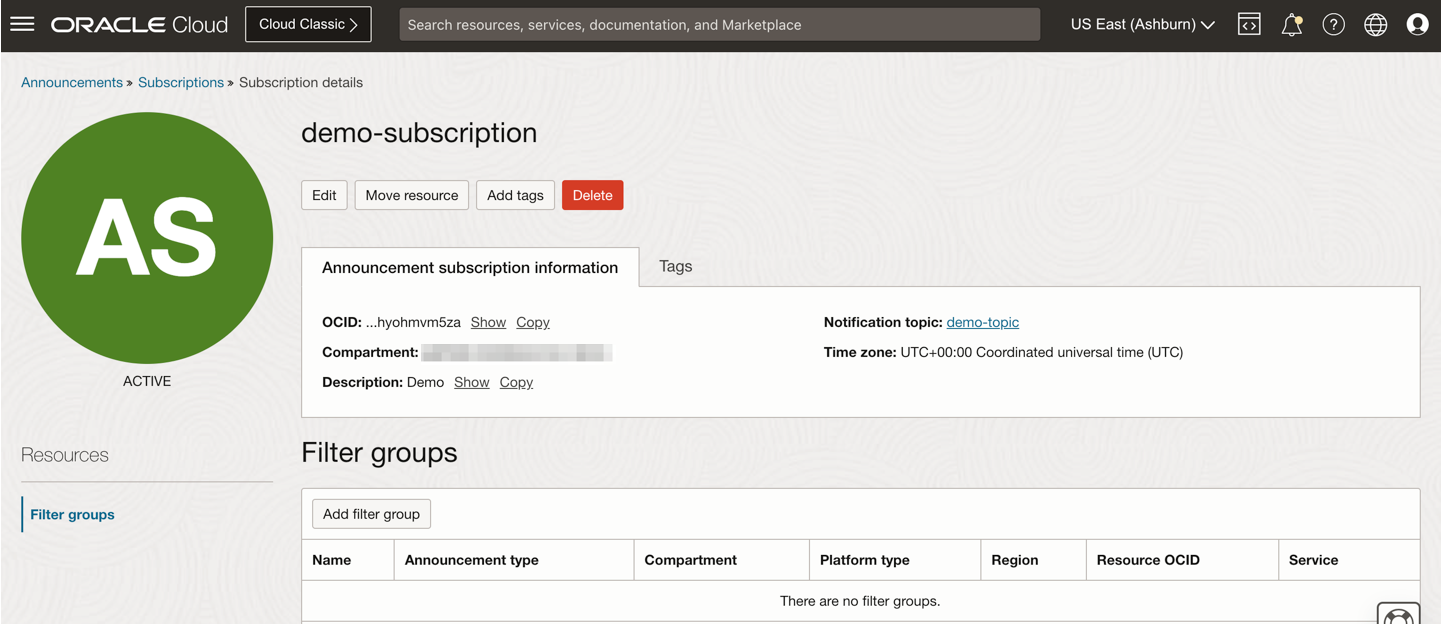
Task: Open the Help menu icon
Action: [1333, 23]
